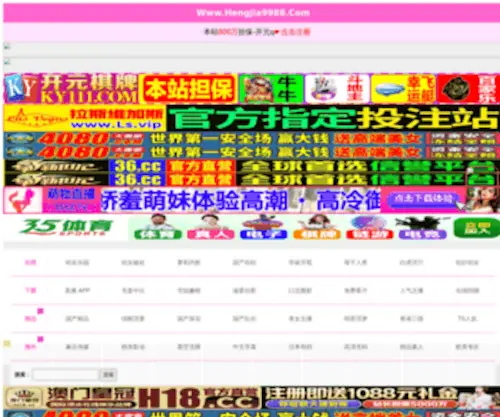Open the 35体育 Sports logo
The height and width of the screenshot is (417, 500).
click(66, 227)
